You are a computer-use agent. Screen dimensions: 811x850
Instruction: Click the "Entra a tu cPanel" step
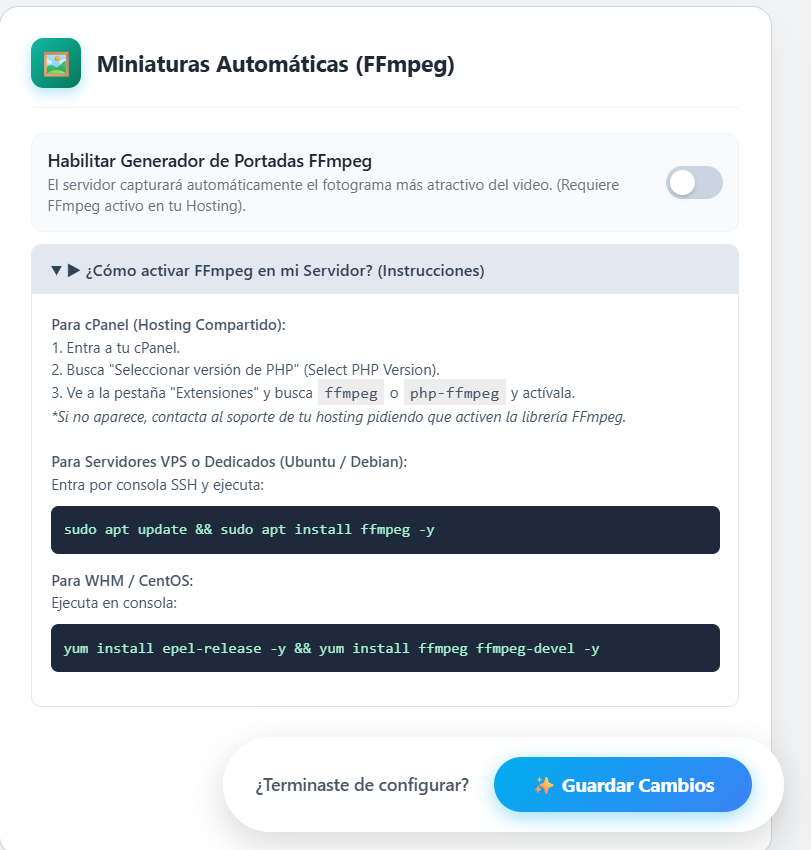tap(115, 347)
